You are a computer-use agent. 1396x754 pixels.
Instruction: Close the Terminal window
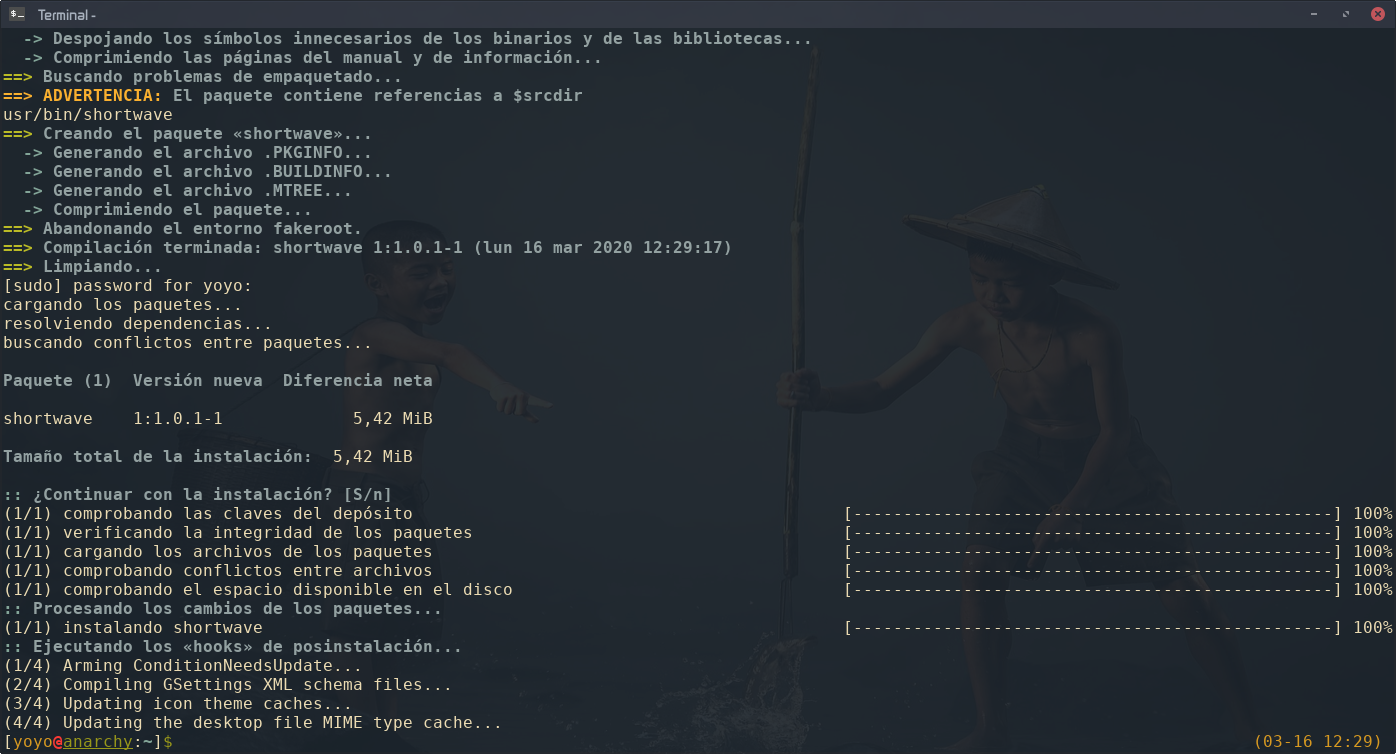pyautogui.click(x=1376, y=14)
